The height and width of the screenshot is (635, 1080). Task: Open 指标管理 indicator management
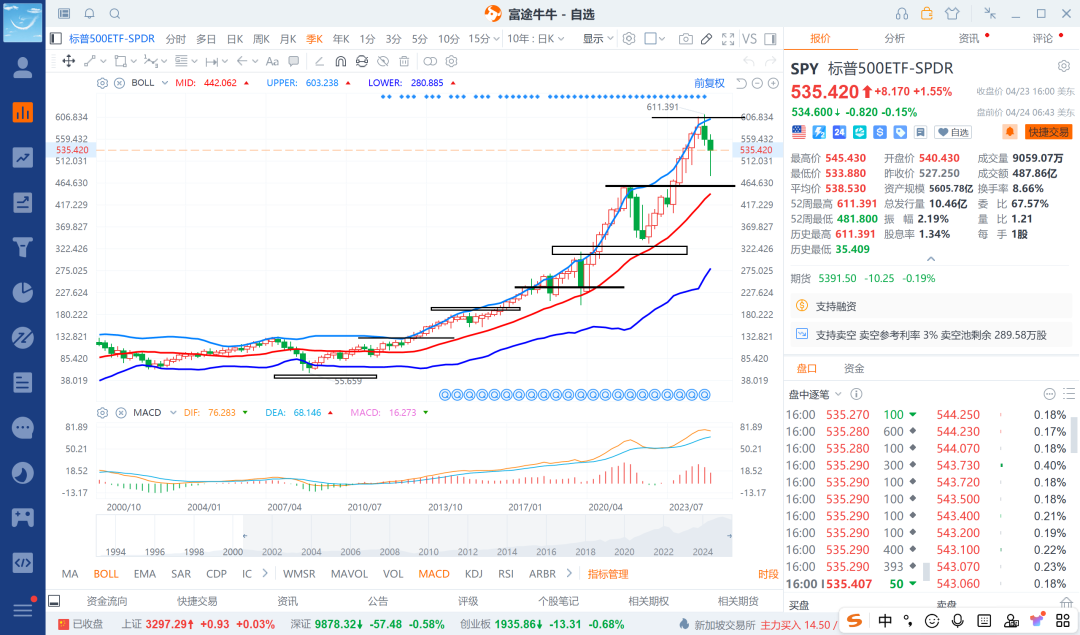tap(608, 574)
